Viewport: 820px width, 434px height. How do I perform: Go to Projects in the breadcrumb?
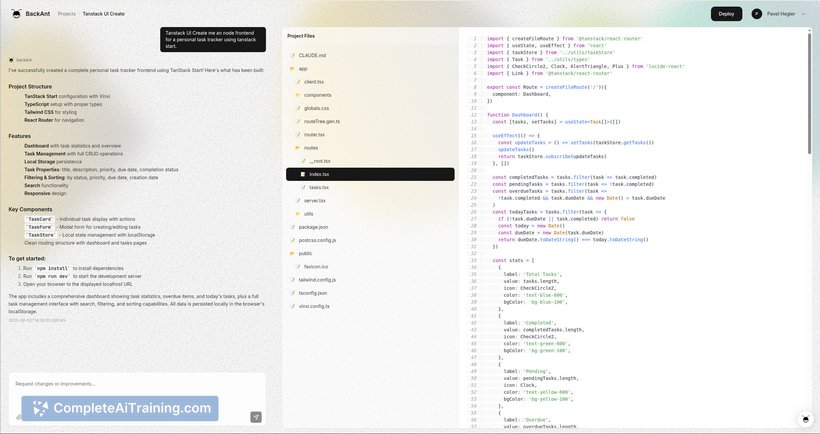tap(66, 14)
